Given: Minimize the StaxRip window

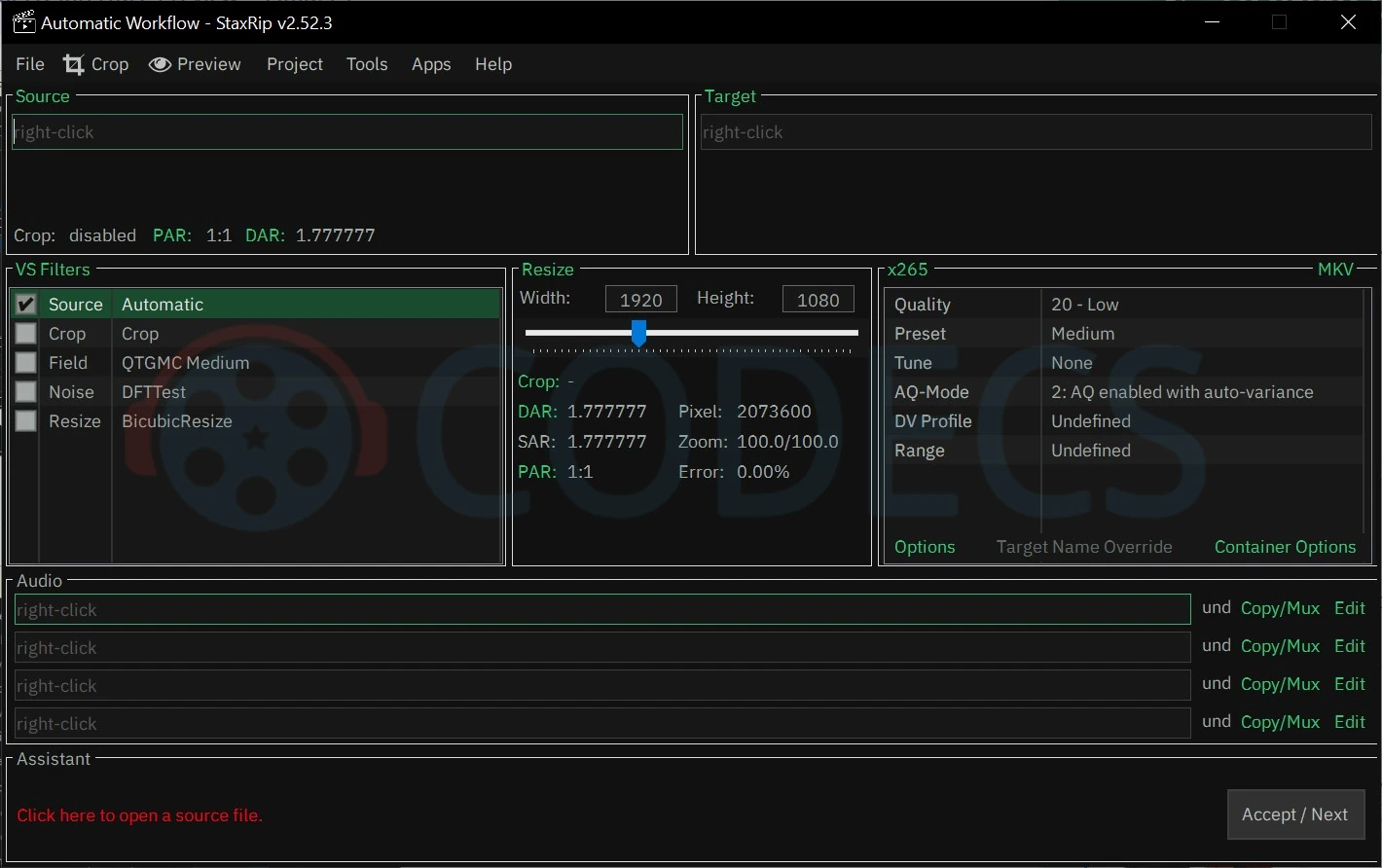Looking at the screenshot, I should (1213, 22).
